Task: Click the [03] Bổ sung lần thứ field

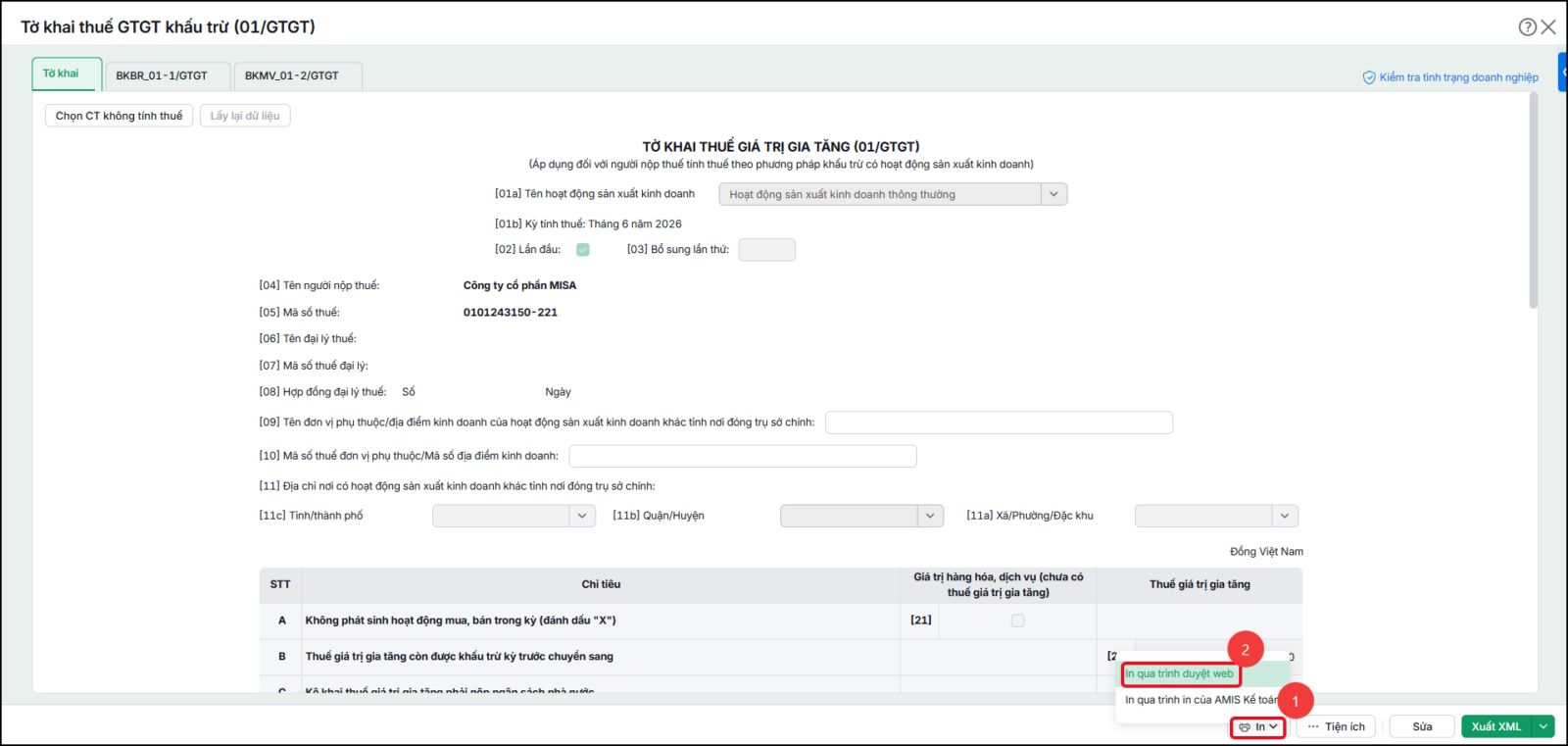Action: tap(766, 250)
